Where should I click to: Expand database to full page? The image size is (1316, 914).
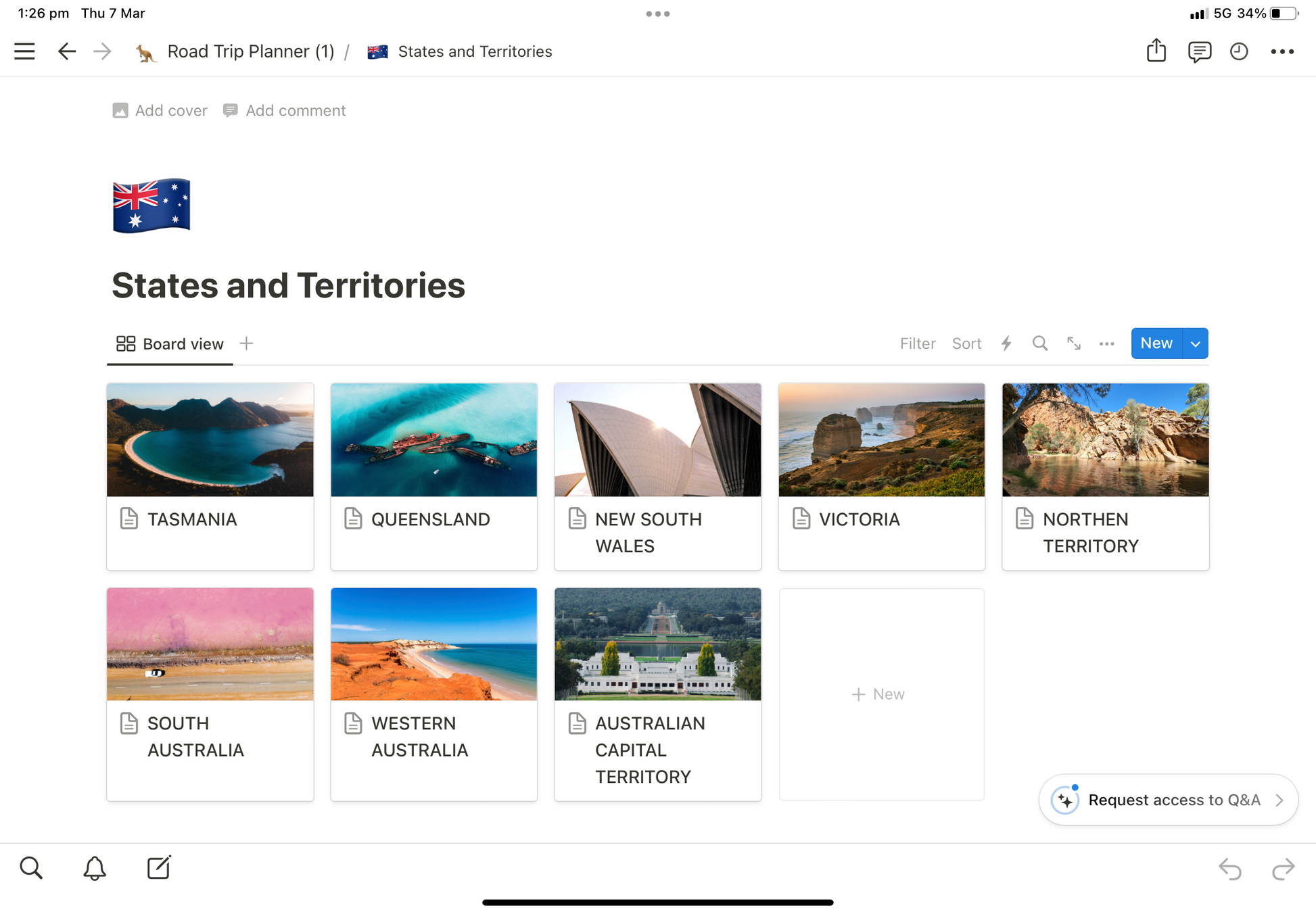pos(1073,343)
